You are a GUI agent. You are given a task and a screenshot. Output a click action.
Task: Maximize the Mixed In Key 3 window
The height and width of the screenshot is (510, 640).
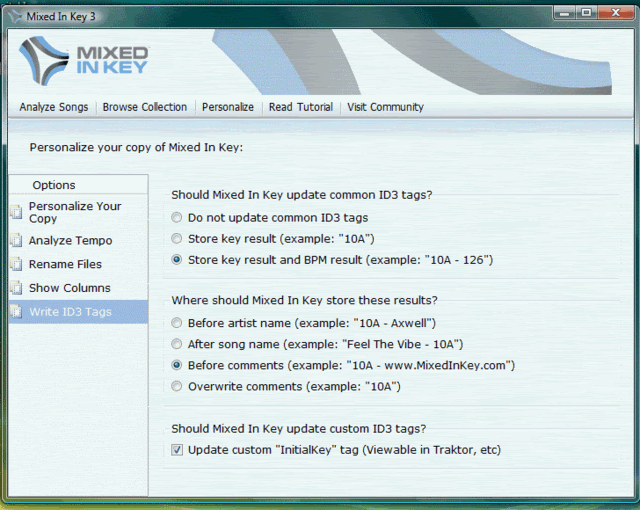587,13
